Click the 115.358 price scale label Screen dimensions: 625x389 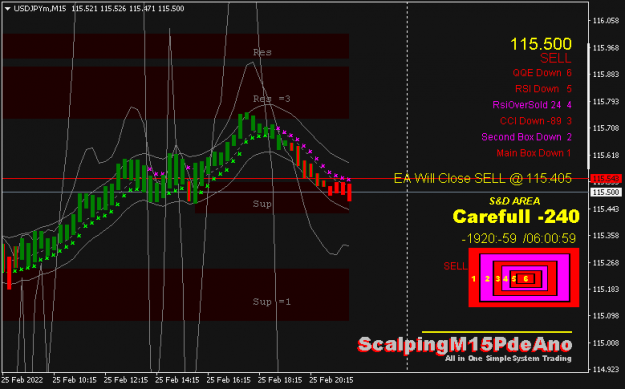[x=606, y=236]
